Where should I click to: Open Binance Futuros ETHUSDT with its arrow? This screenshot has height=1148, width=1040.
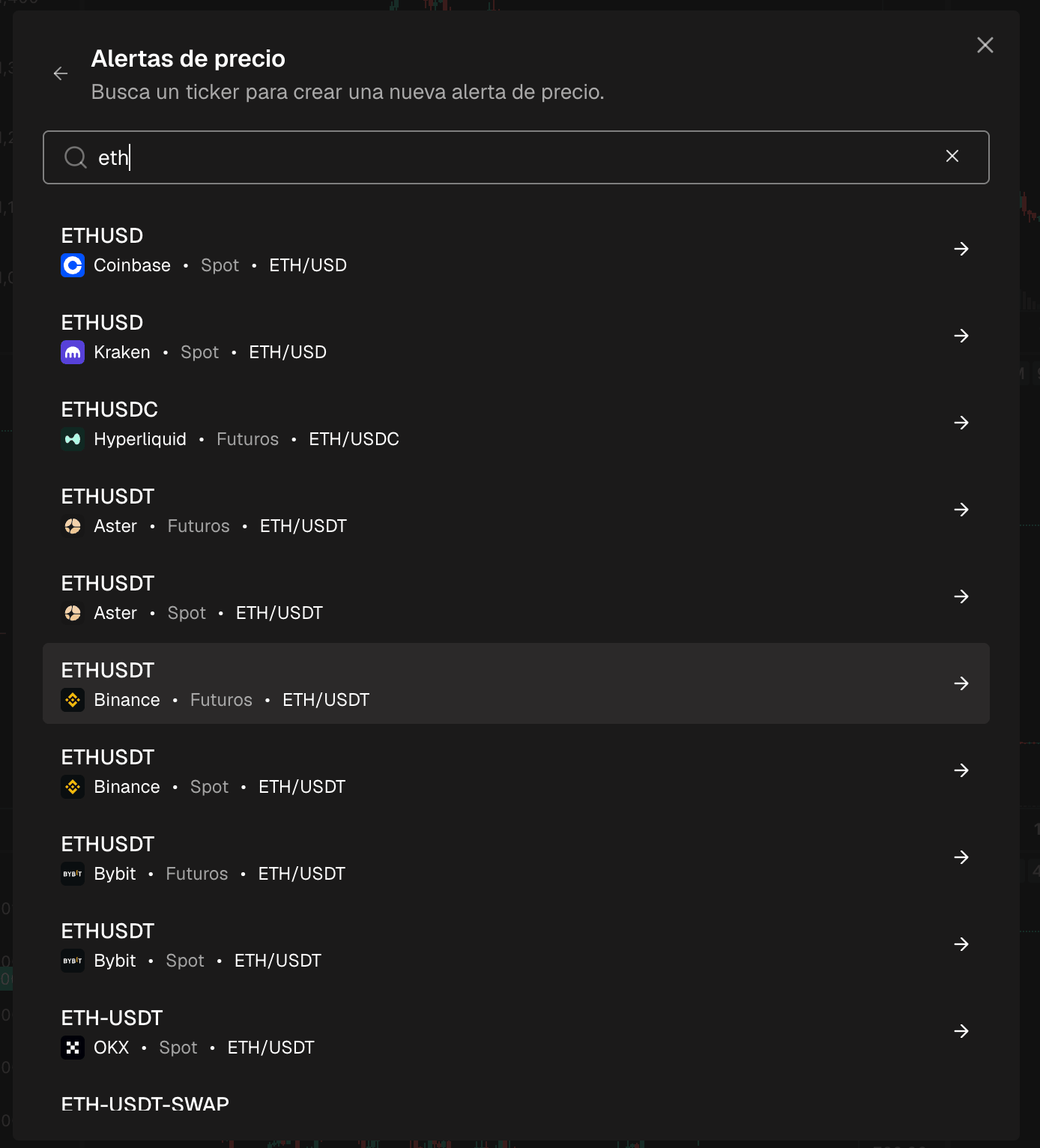[961, 683]
